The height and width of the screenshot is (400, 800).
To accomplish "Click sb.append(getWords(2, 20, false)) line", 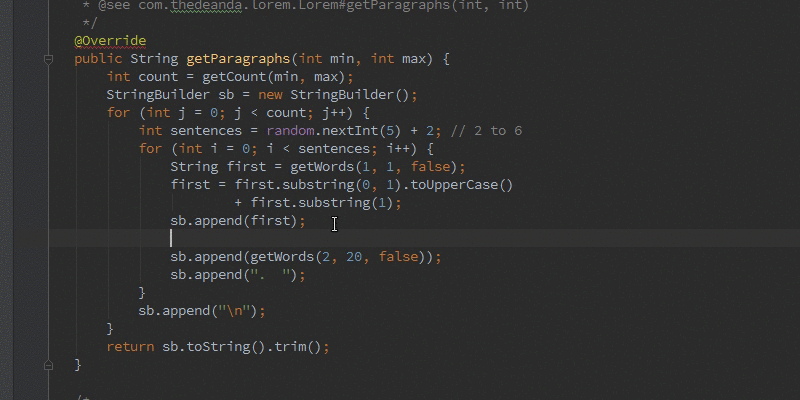I will [x=306, y=257].
